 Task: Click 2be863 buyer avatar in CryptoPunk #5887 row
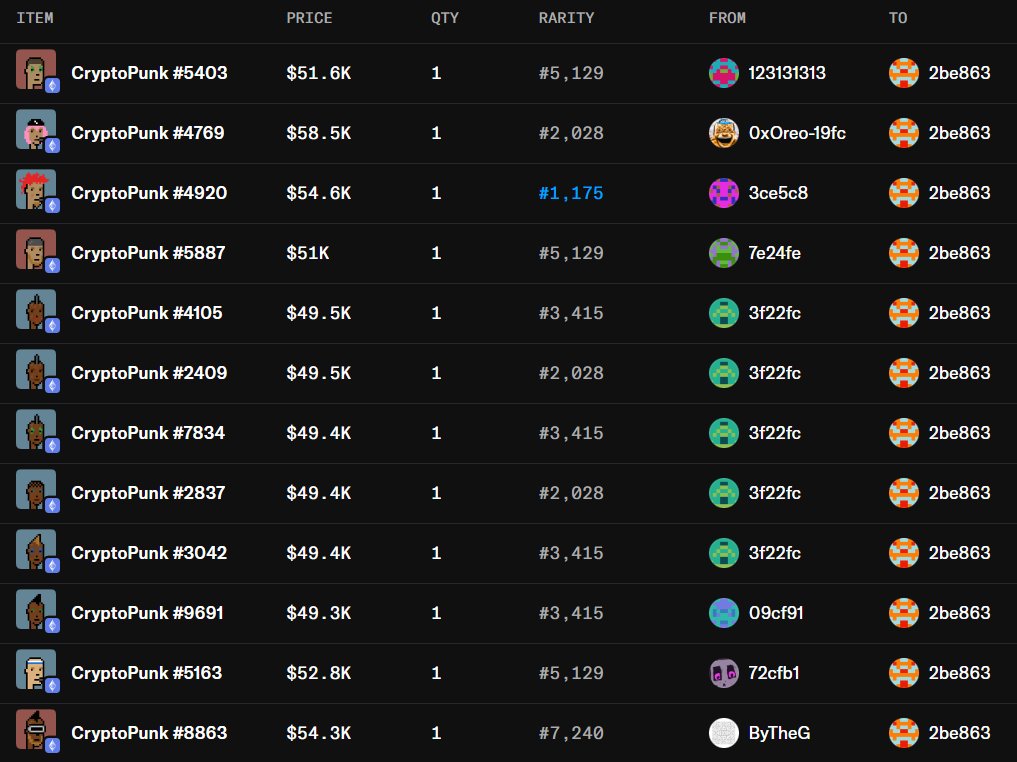coord(903,253)
